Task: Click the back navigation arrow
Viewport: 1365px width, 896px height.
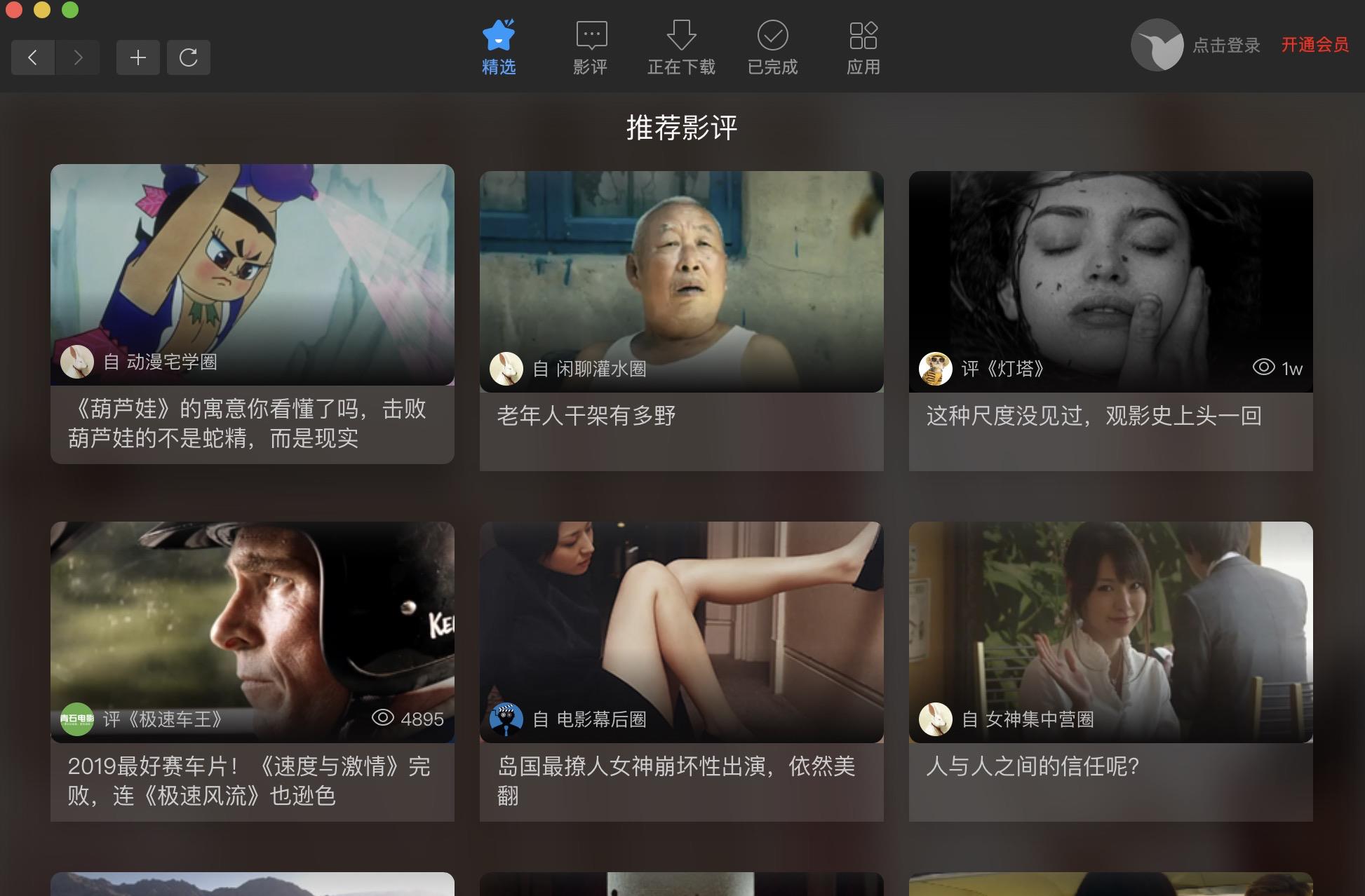Action: (32, 57)
